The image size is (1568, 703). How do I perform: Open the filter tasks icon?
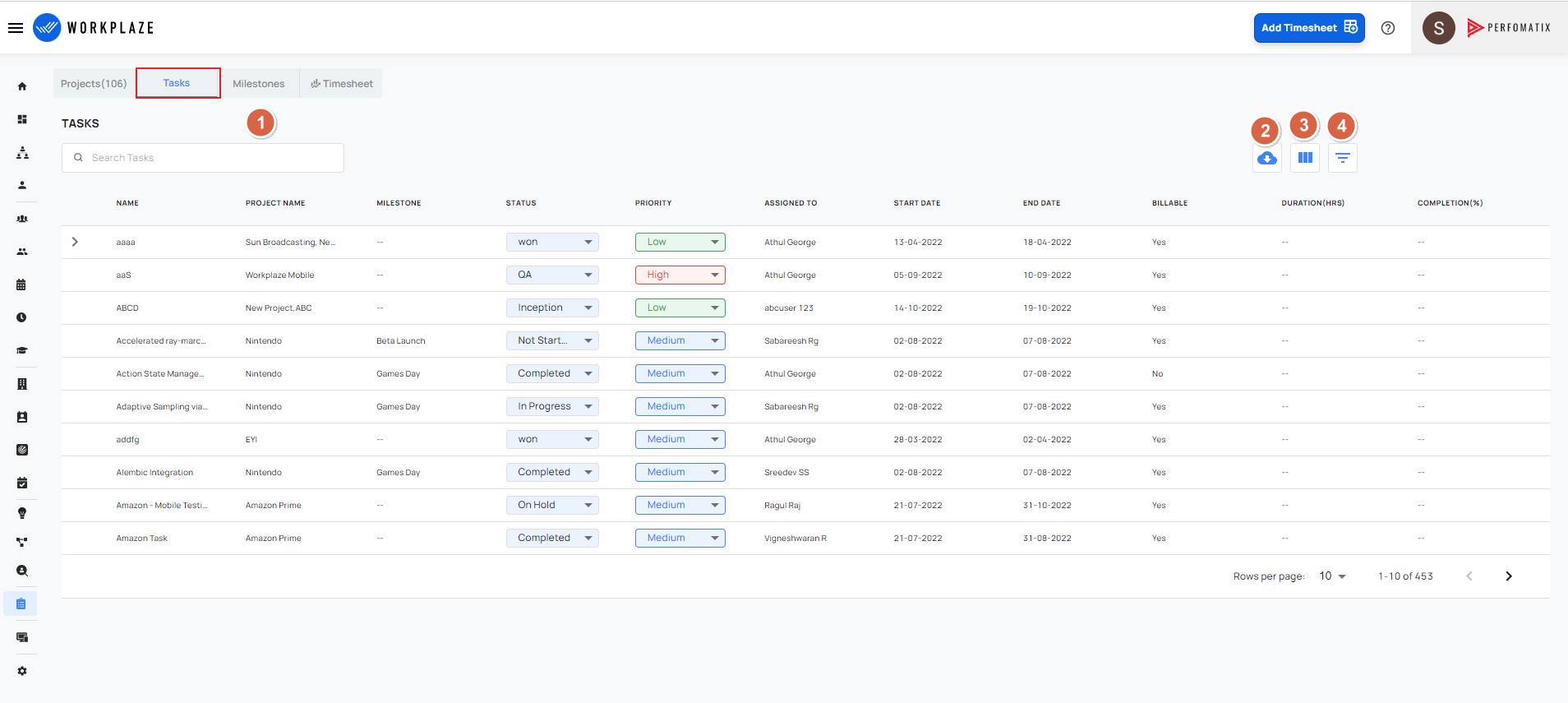[x=1343, y=158]
